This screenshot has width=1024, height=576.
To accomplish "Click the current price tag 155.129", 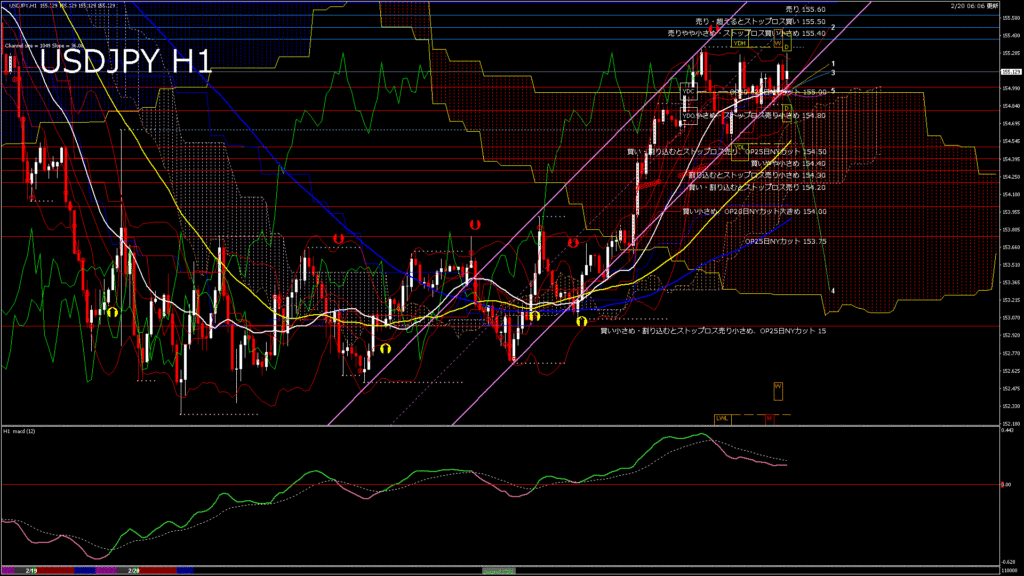I will [1011, 71].
